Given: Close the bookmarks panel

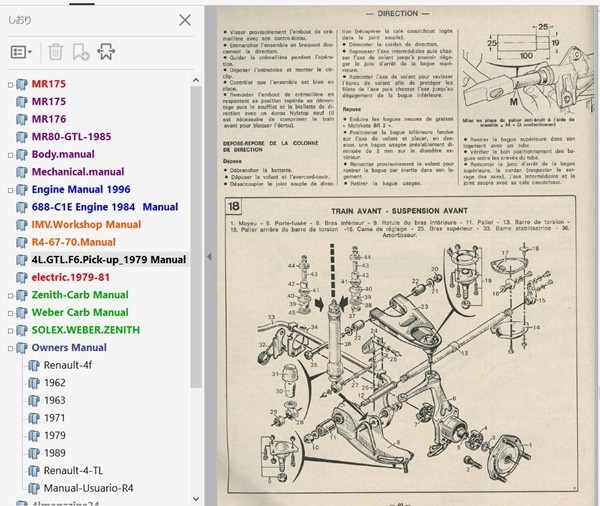Looking at the screenshot, I should pos(185,20).
